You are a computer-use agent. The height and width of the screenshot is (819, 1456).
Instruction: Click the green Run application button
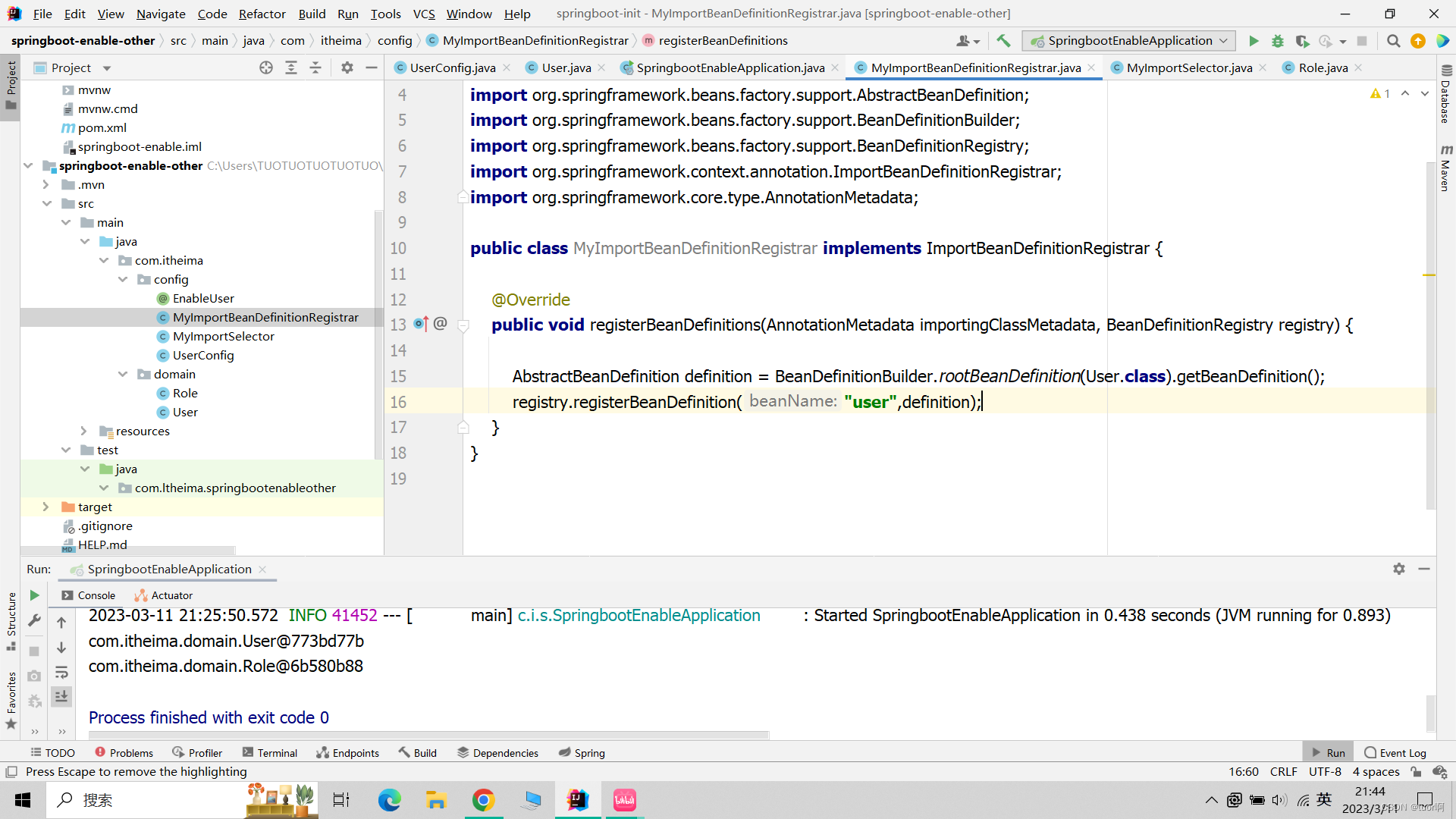click(x=1254, y=41)
